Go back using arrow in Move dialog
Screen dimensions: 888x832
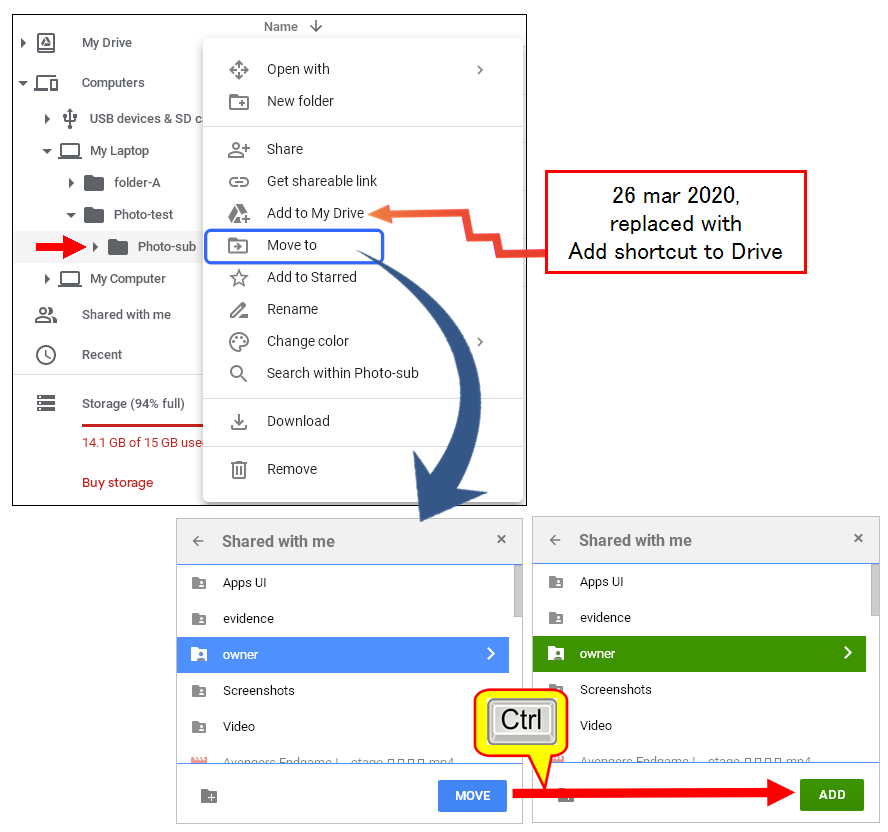coord(198,541)
